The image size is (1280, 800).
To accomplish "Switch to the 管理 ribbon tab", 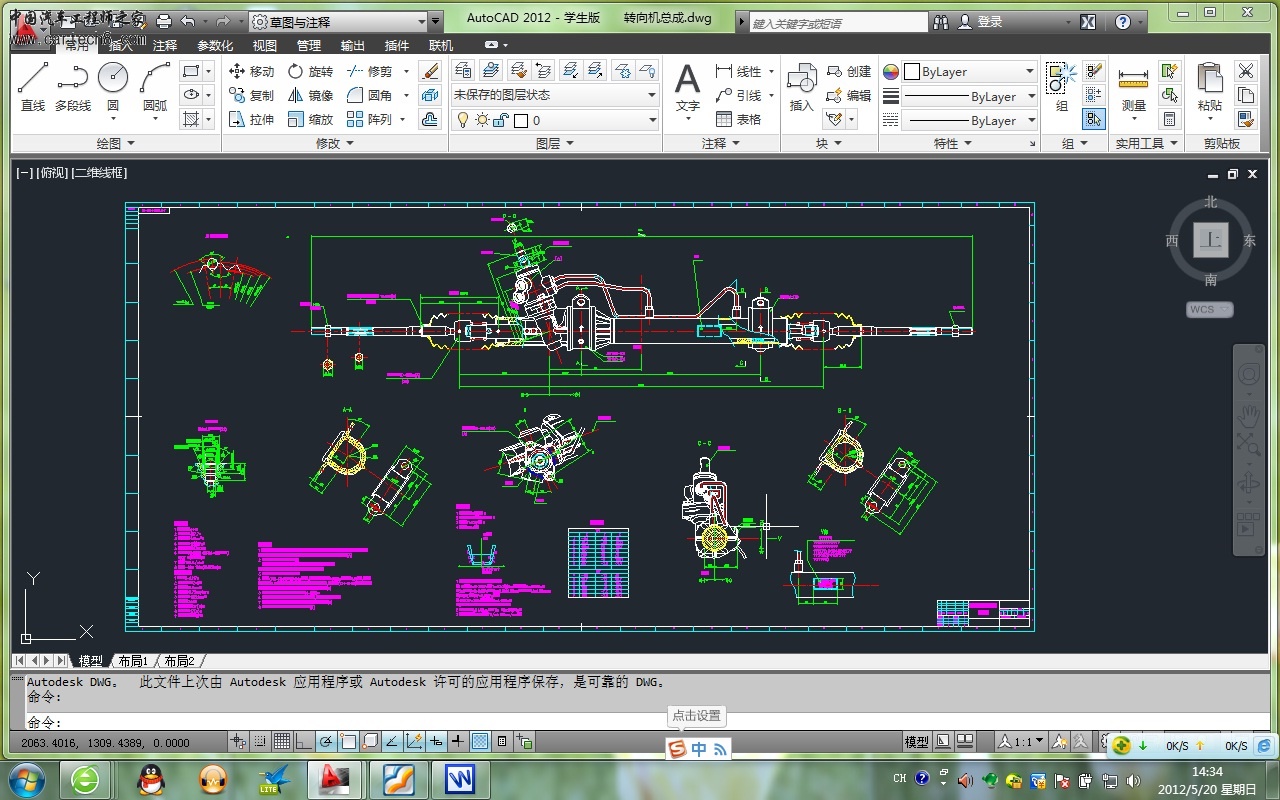I will click(309, 45).
